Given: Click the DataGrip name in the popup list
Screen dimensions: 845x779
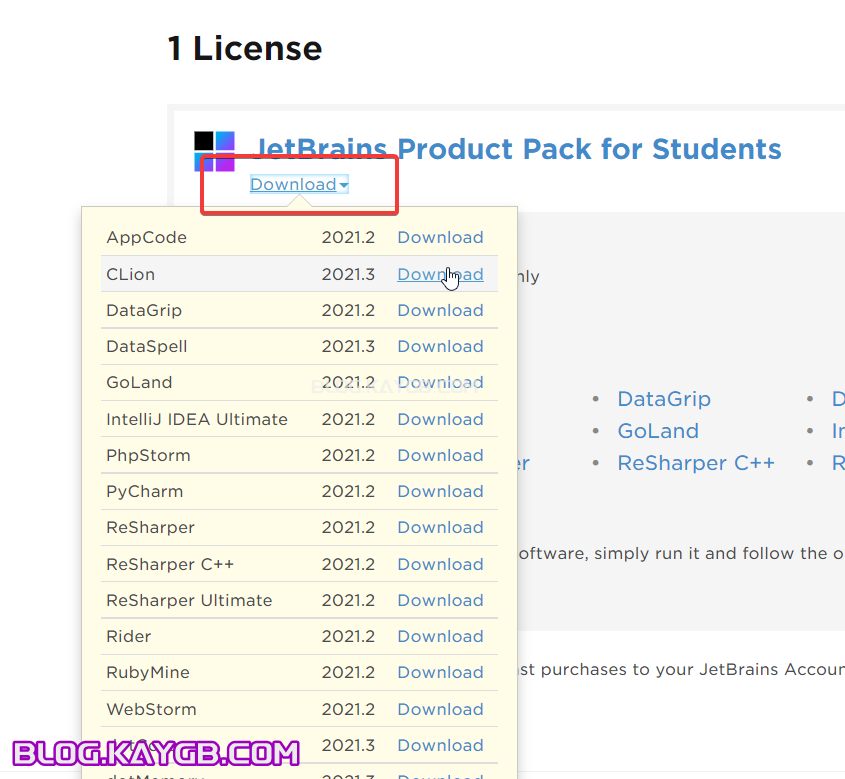Looking at the screenshot, I should point(144,311).
